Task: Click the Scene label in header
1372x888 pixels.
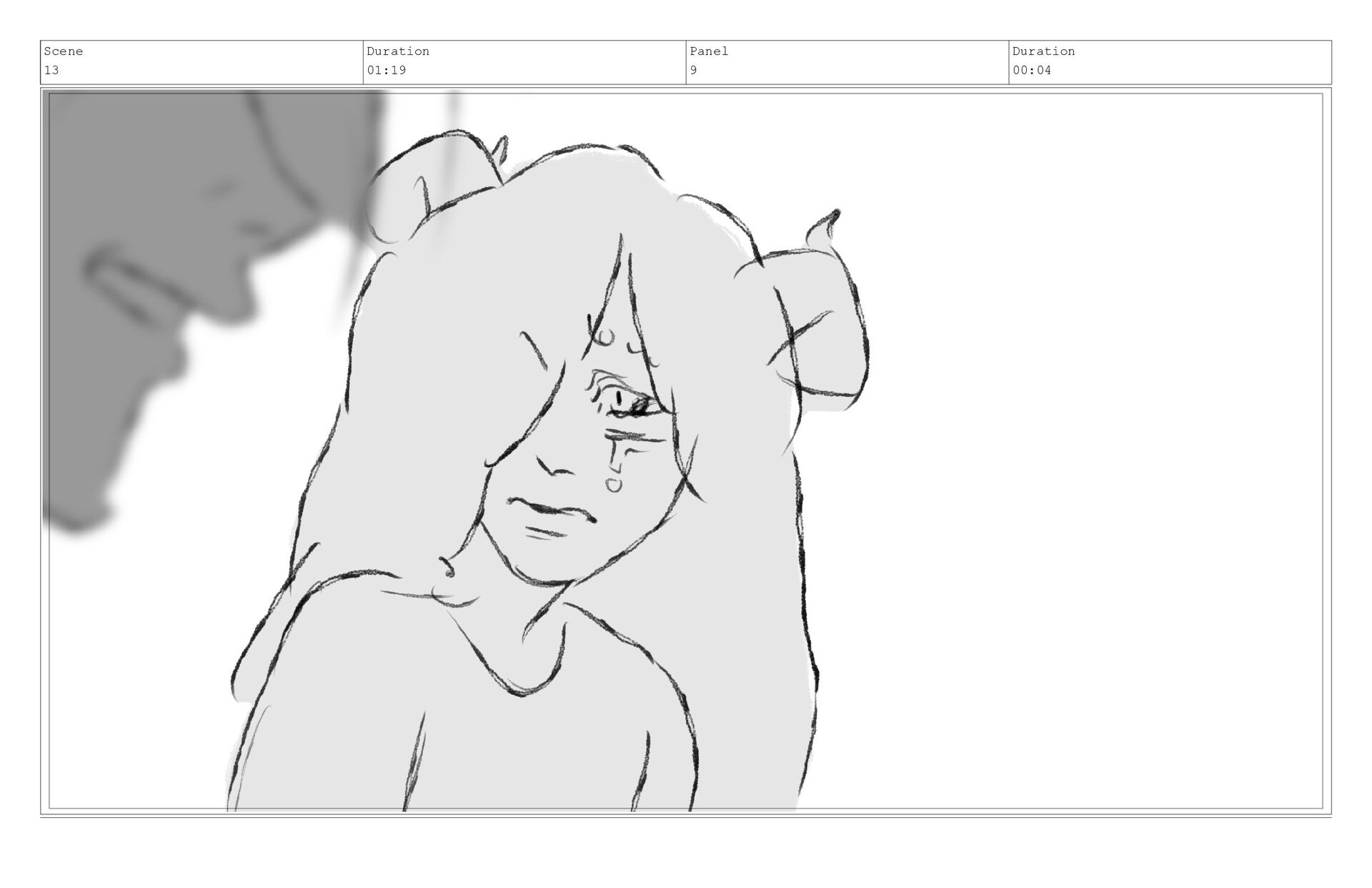Action: (x=64, y=51)
